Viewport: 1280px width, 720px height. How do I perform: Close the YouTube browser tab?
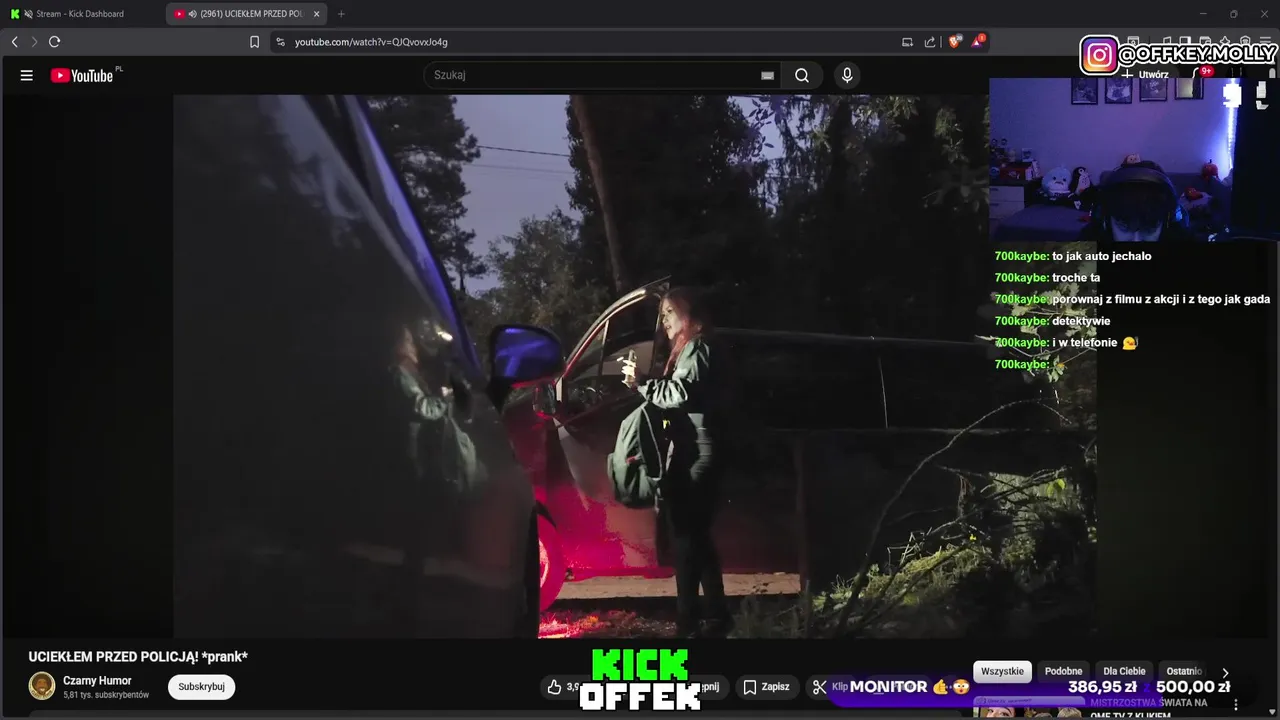click(317, 14)
